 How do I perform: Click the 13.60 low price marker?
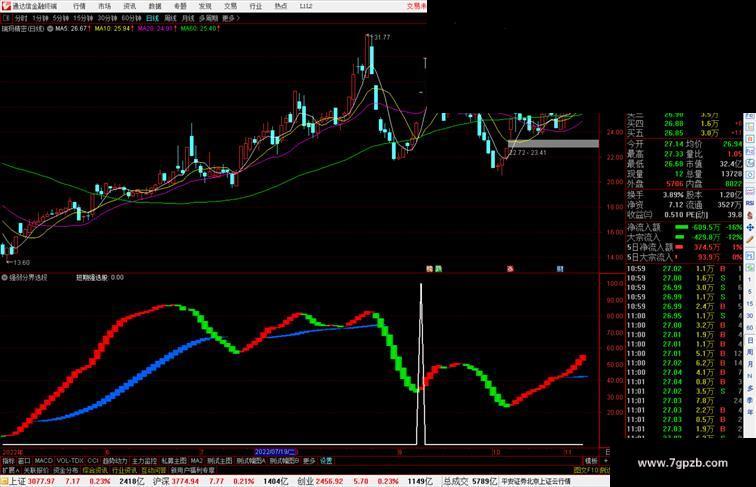pos(20,262)
